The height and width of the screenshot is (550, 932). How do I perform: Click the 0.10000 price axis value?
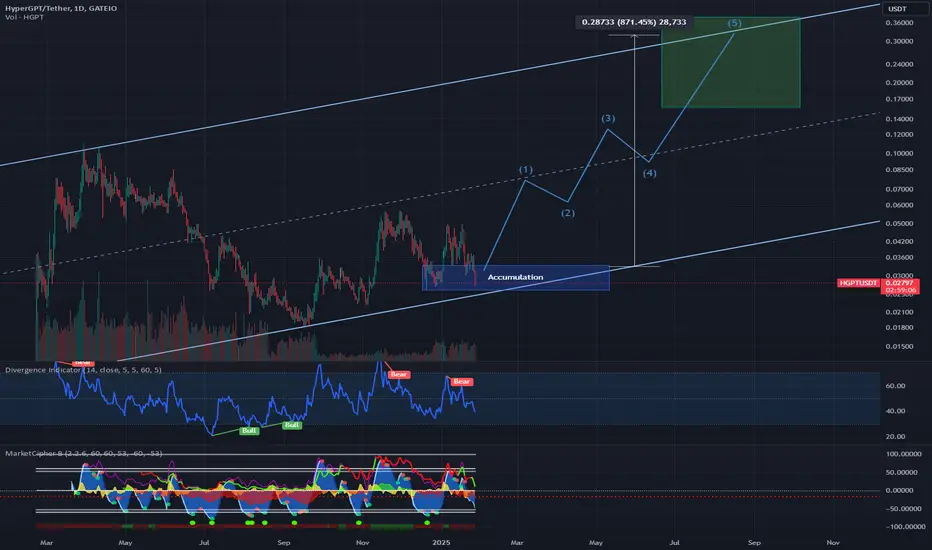(899, 153)
